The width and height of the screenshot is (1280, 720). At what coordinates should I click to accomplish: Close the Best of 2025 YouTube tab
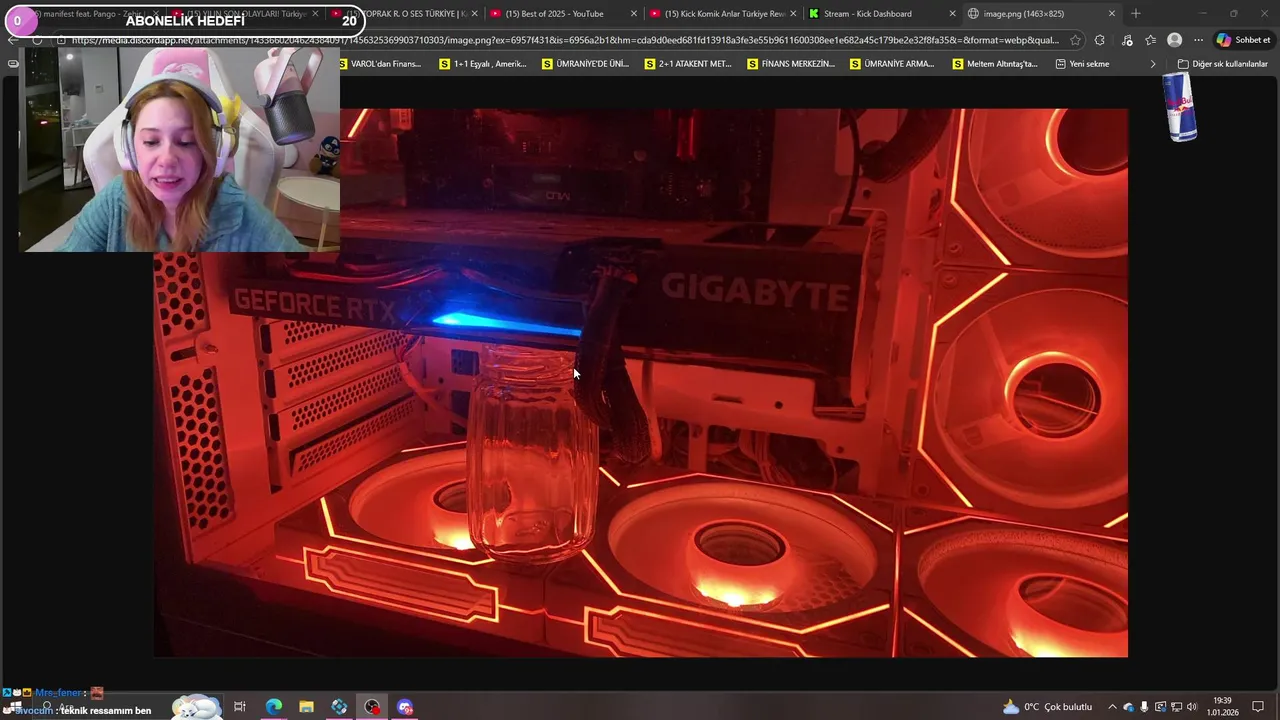coord(633,14)
